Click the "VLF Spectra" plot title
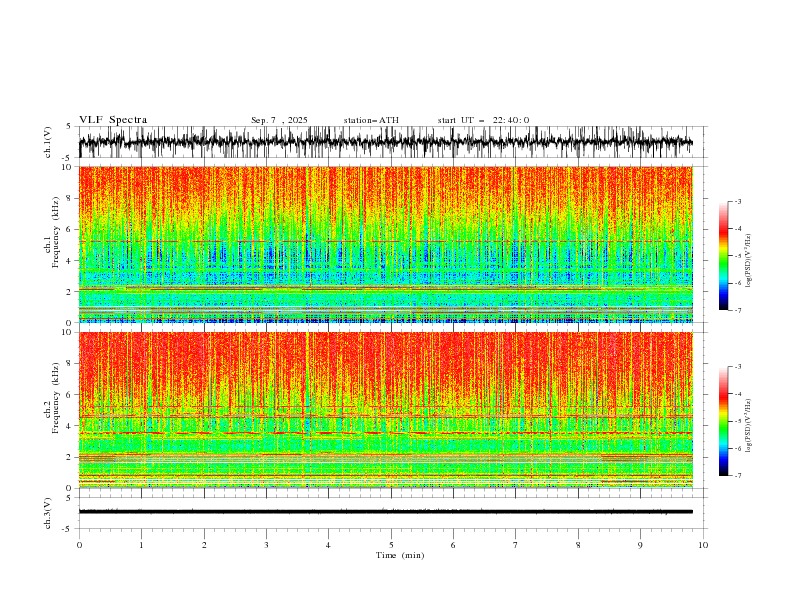The image size is (792, 612). [x=113, y=120]
